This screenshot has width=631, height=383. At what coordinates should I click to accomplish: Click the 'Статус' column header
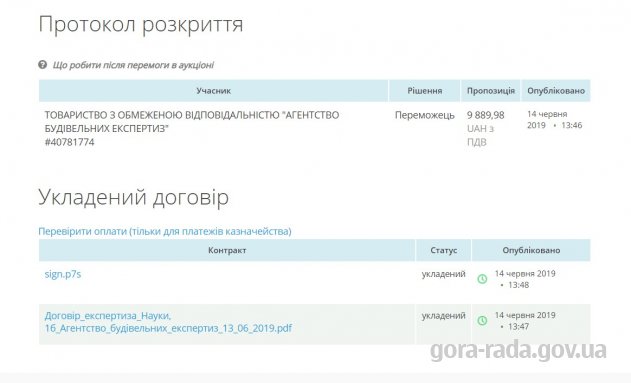443,250
